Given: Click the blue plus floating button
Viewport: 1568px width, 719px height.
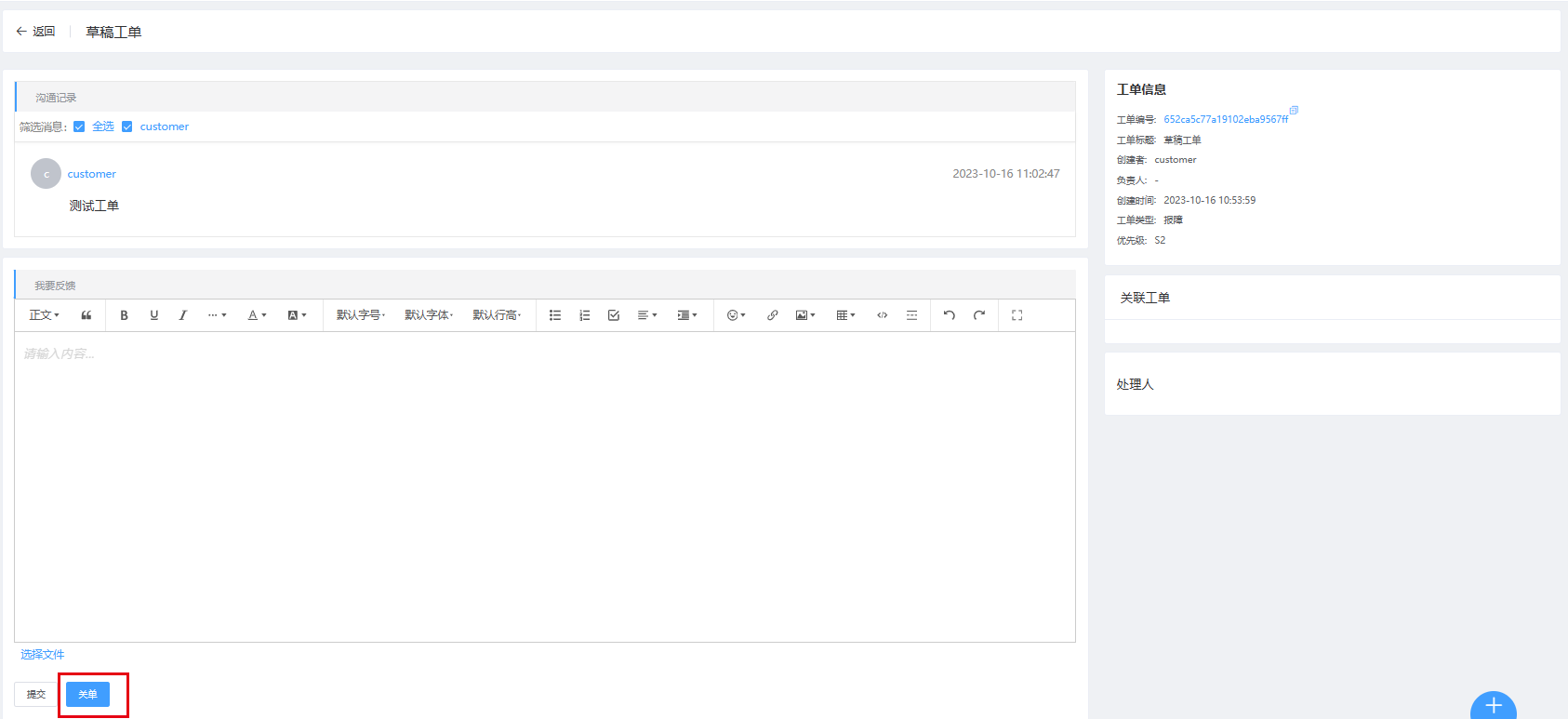Looking at the screenshot, I should (x=1494, y=707).
